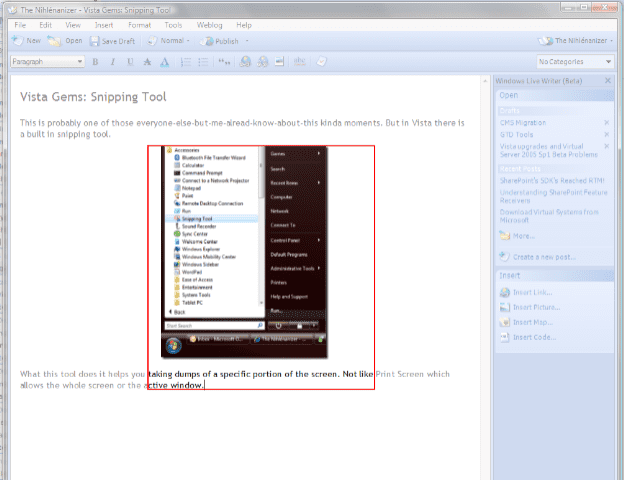The image size is (624, 480).
Task: Open the Format menu
Action: point(139,25)
